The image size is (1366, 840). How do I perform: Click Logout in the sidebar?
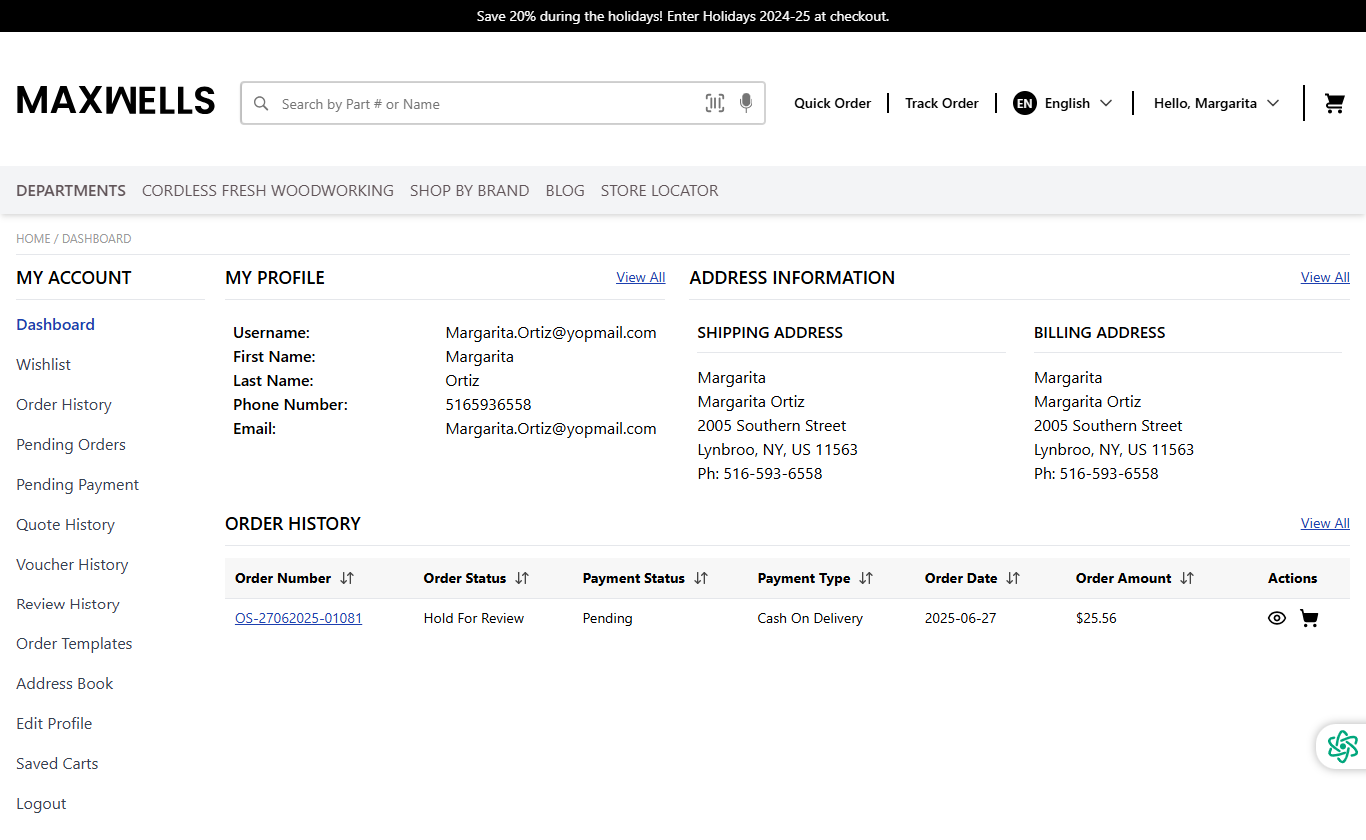[x=41, y=804]
